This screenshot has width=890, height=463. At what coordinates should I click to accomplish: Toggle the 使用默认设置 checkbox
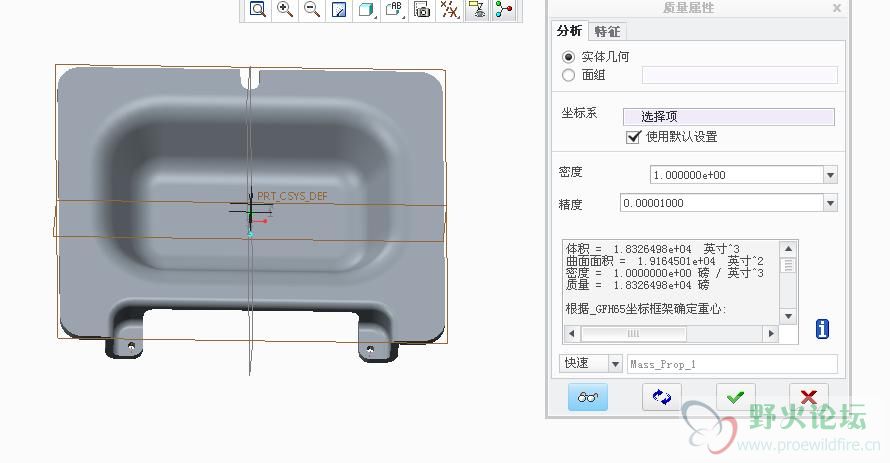633,137
